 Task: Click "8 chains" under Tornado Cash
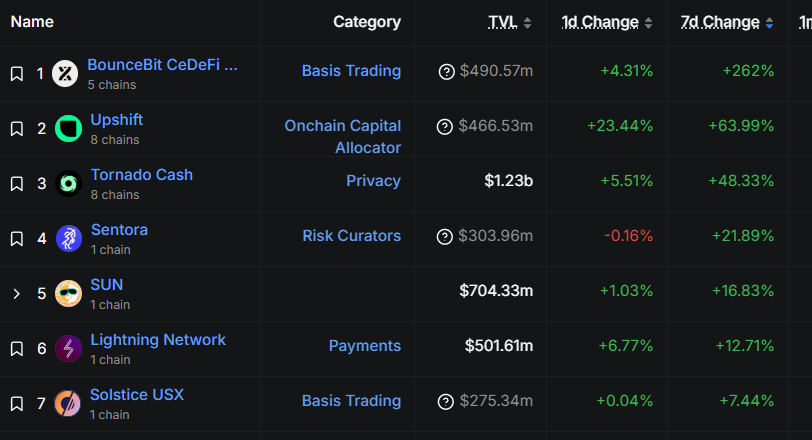pyautogui.click(x=115, y=195)
